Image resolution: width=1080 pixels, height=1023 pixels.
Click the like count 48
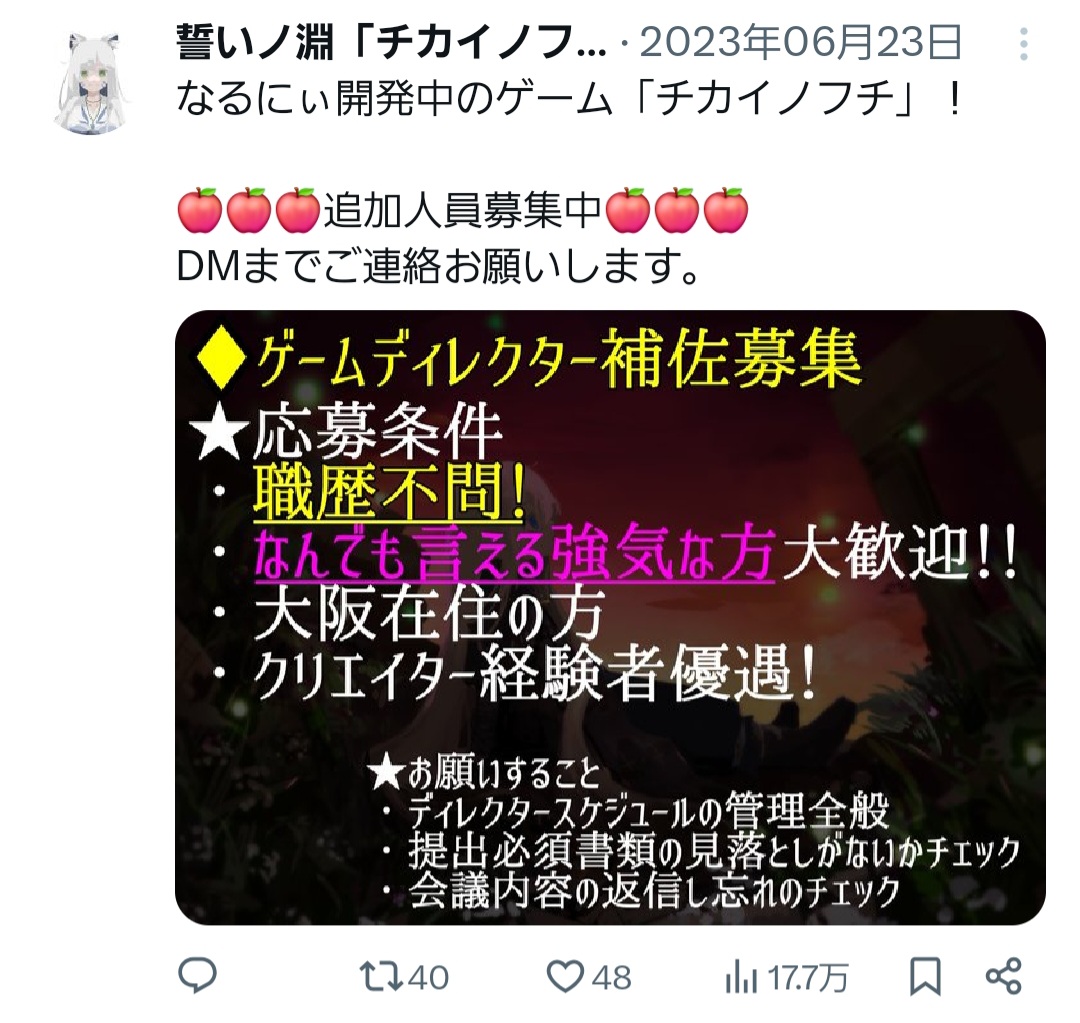click(x=611, y=978)
